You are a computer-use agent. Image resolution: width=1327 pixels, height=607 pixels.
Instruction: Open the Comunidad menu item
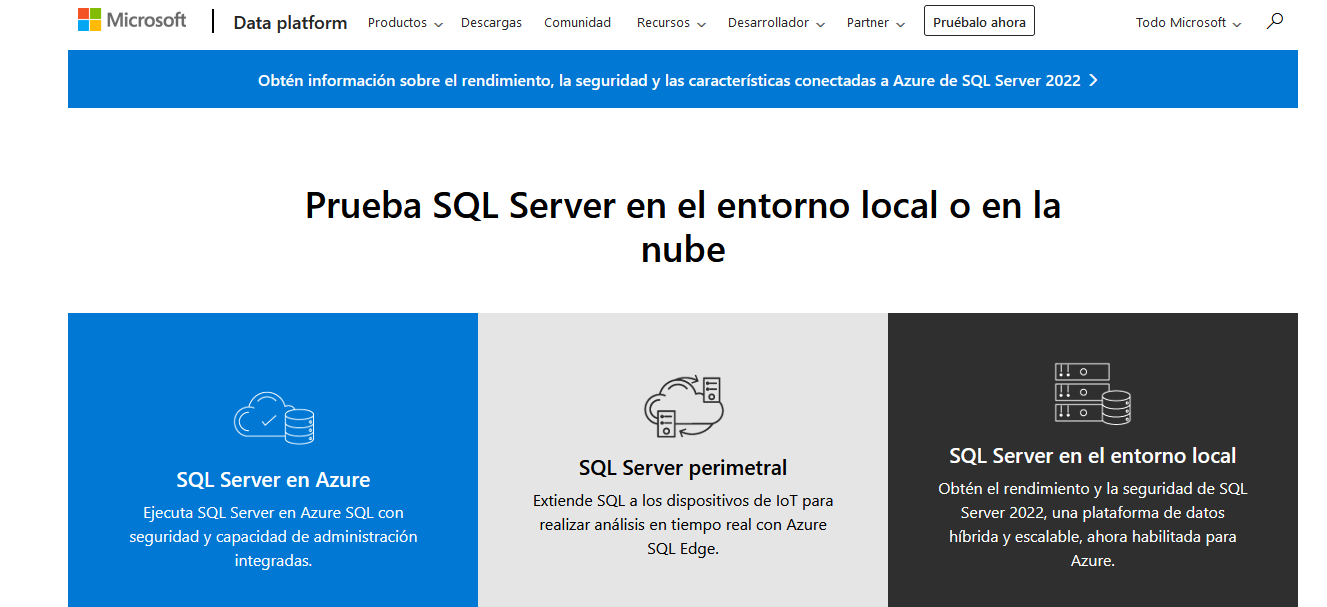pyautogui.click(x=577, y=22)
